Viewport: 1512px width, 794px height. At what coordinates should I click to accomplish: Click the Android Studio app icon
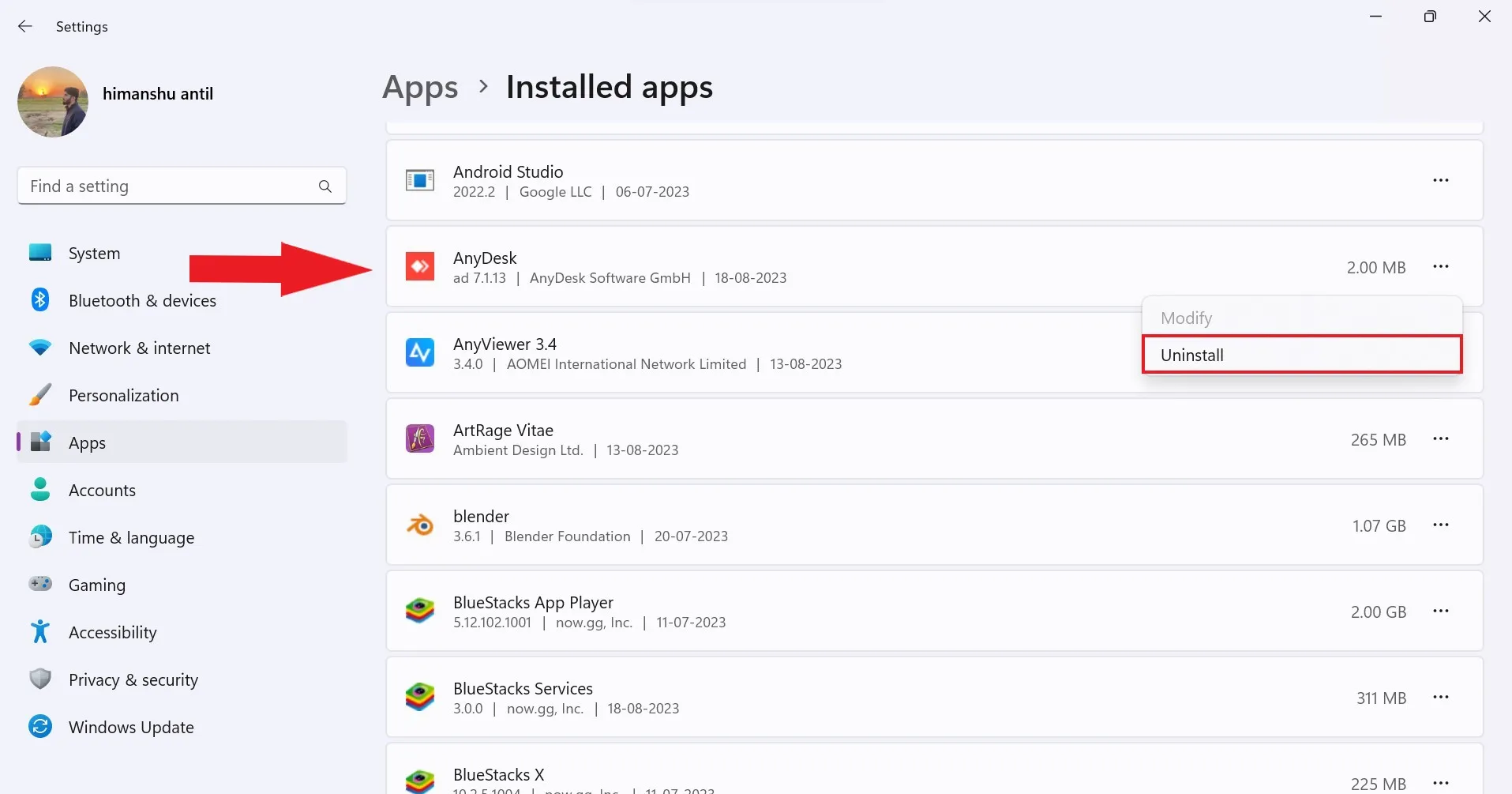pos(420,180)
